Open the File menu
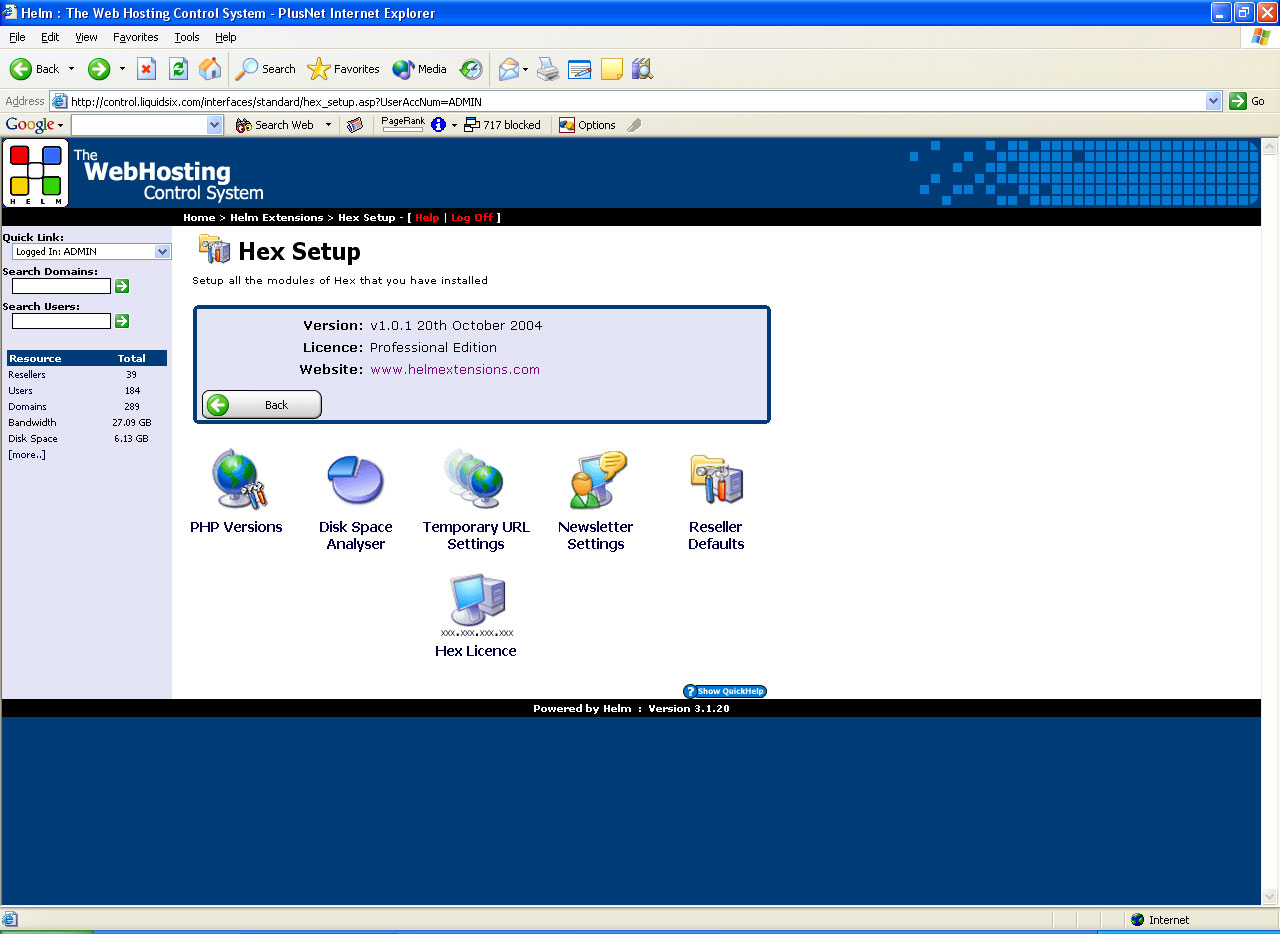This screenshot has width=1280, height=934. [17, 37]
